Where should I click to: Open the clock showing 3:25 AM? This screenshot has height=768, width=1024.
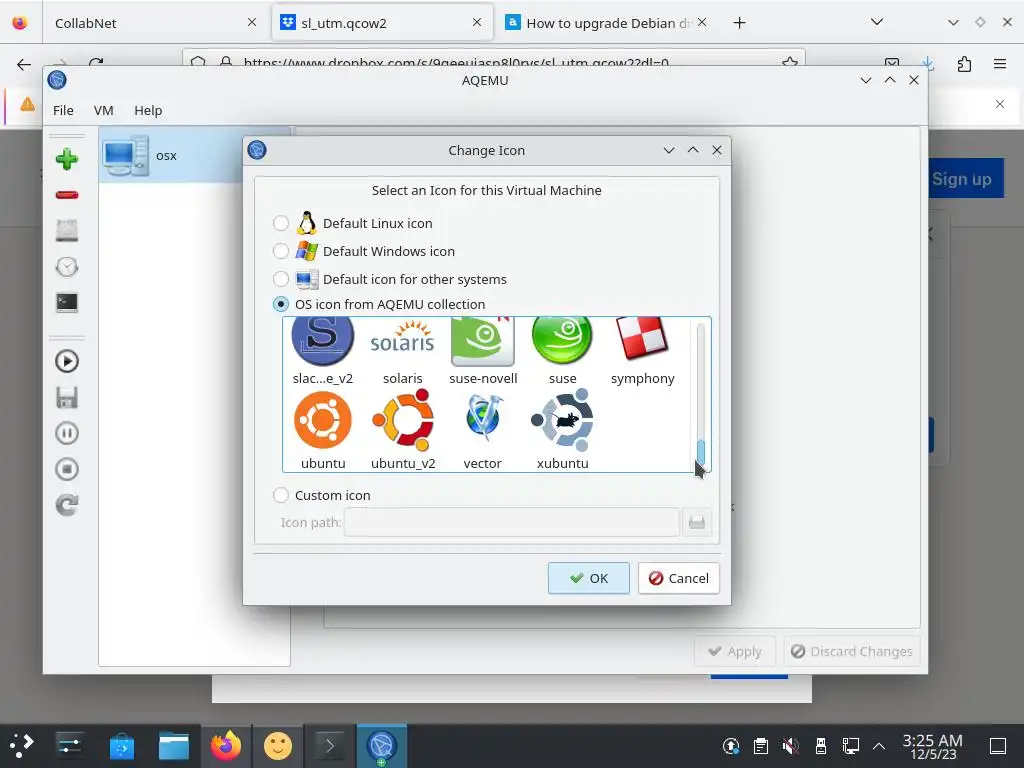[933, 746]
